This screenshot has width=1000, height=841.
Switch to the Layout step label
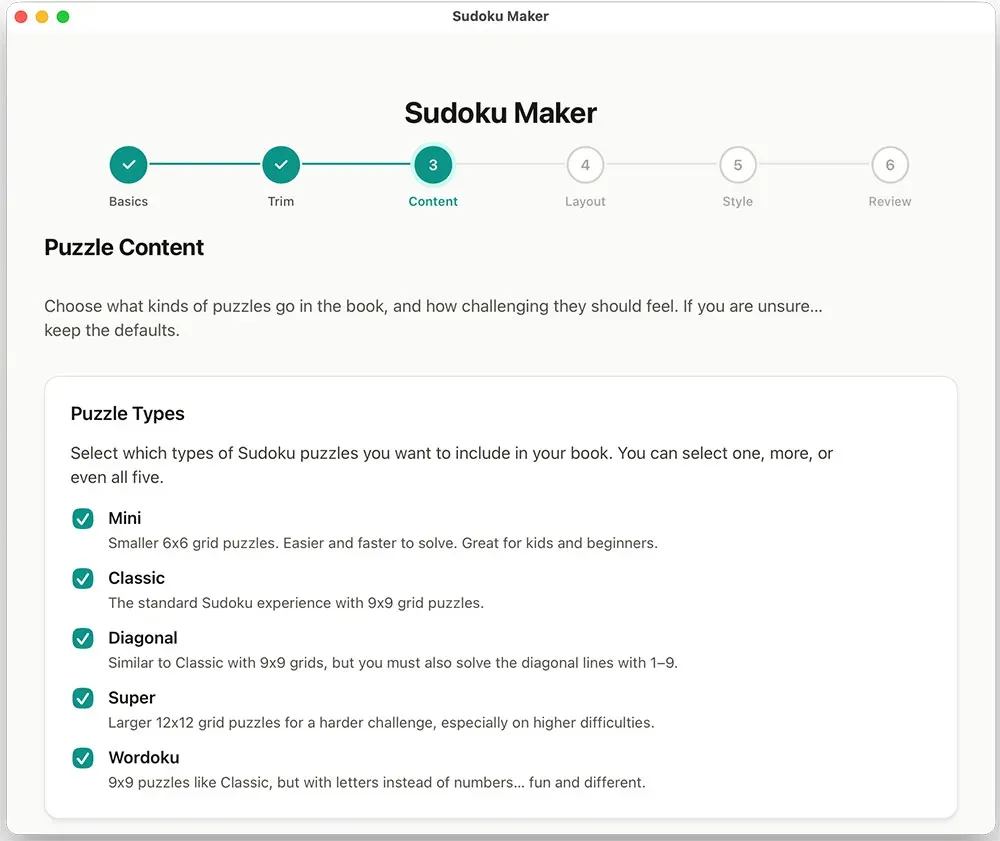point(585,201)
